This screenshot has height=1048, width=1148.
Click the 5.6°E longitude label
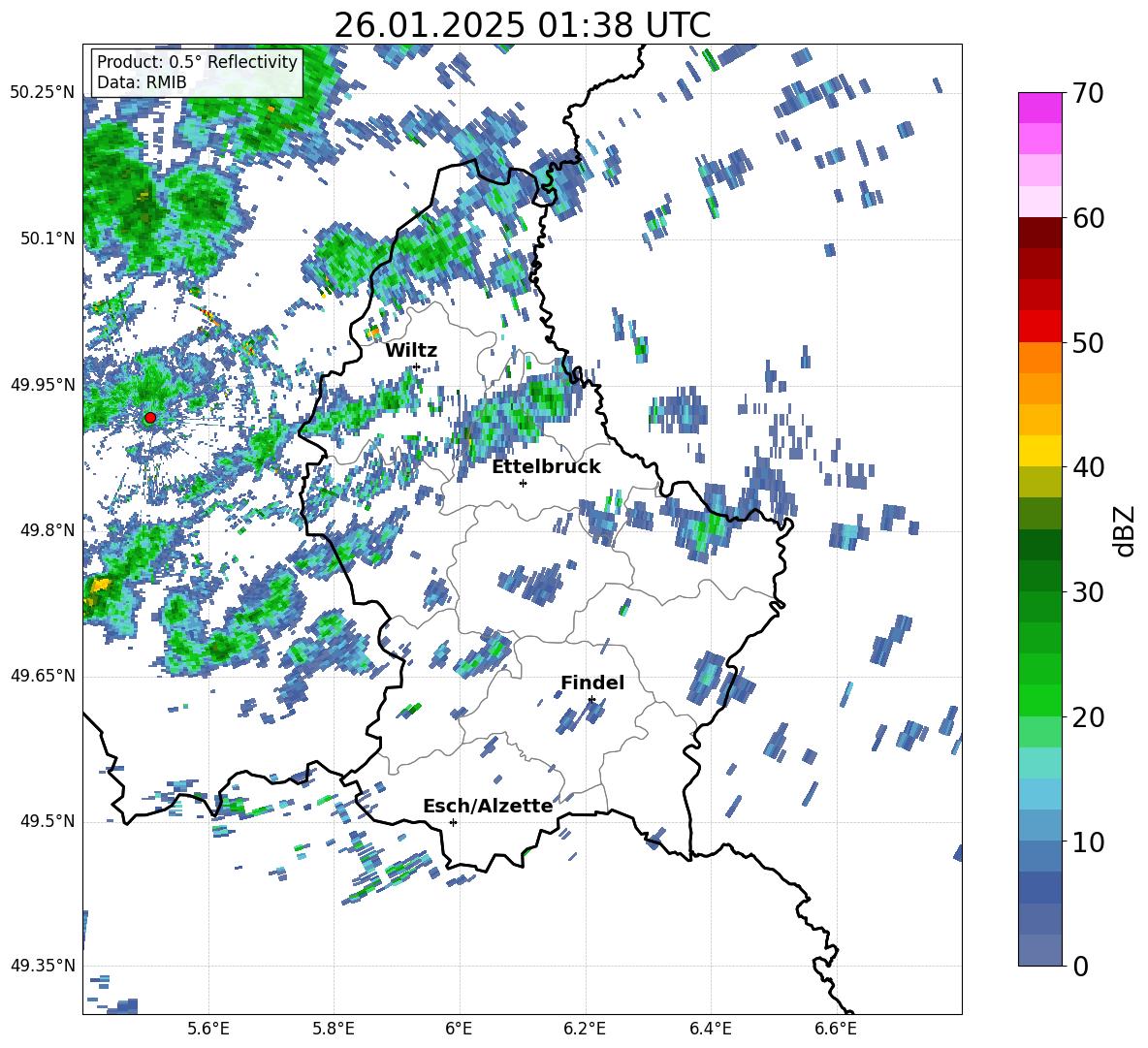pyautogui.click(x=208, y=1030)
